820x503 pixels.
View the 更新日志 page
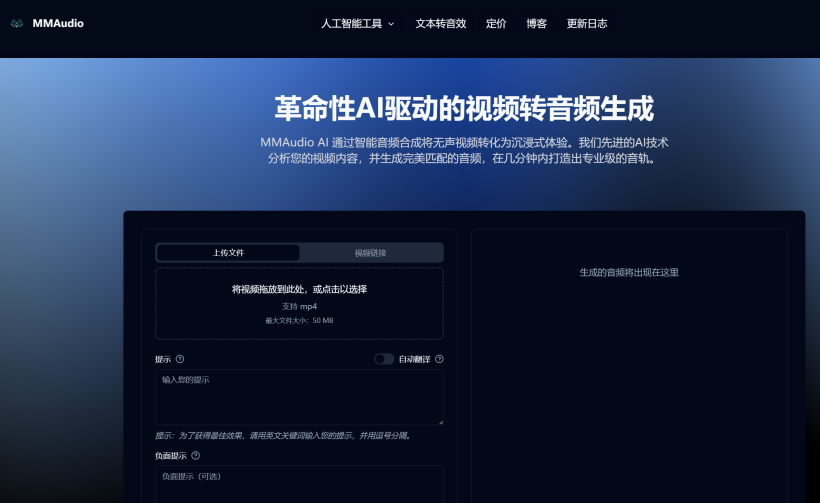pos(587,24)
